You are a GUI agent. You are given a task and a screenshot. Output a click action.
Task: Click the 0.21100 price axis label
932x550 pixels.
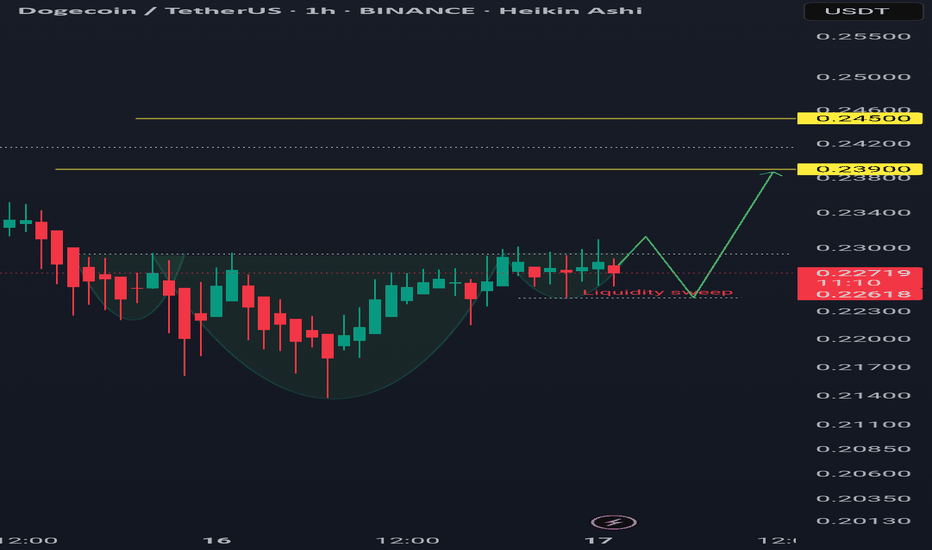[864, 425]
